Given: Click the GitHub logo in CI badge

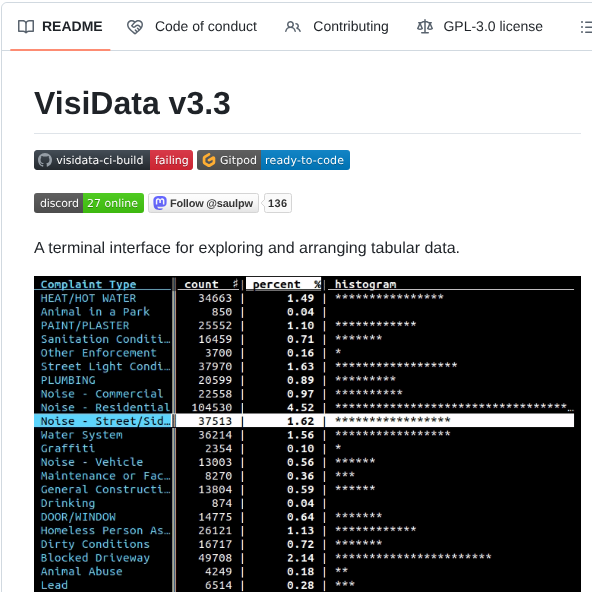Looking at the screenshot, I should coord(45,160).
